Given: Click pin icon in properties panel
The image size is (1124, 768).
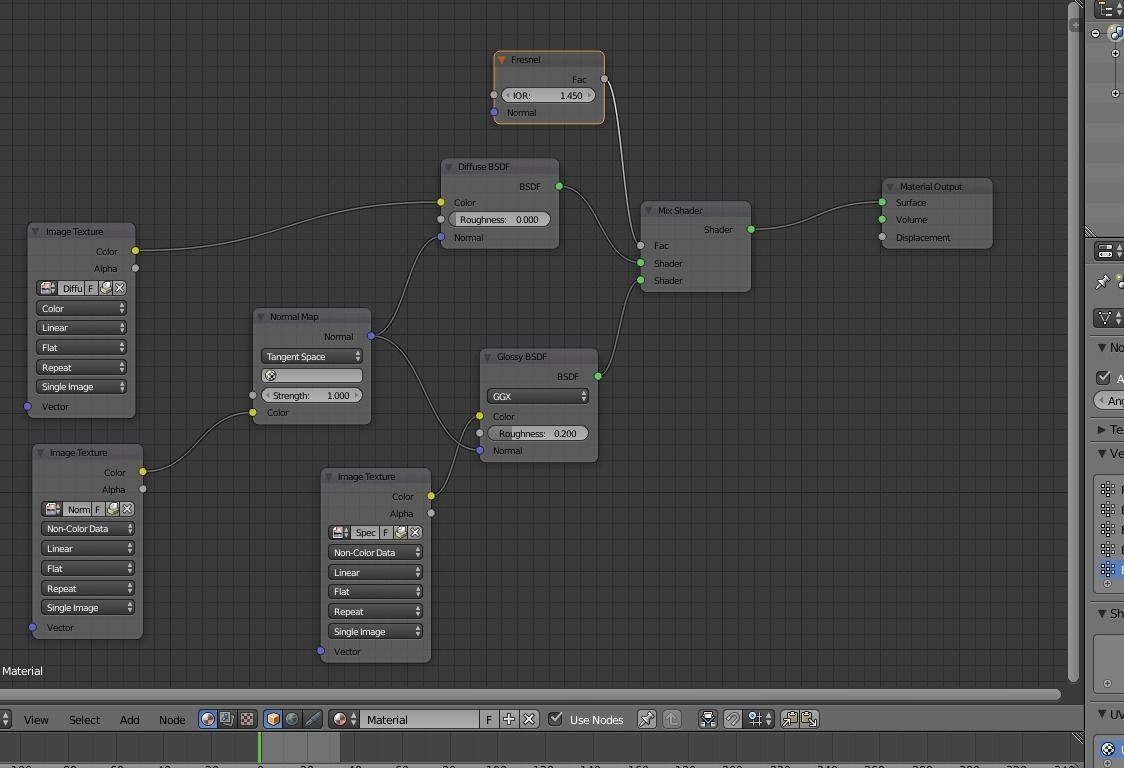Looking at the screenshot, I should pyautogui.click(x=1102, y=282).
